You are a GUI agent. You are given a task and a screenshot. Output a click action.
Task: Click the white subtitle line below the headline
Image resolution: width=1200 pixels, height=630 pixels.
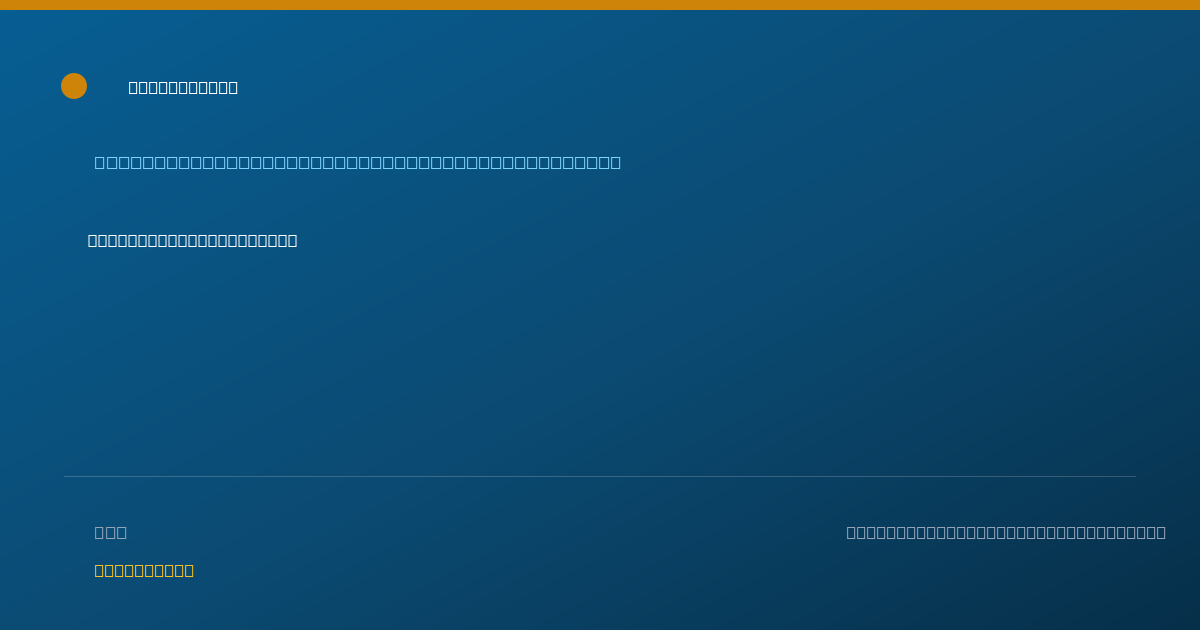click(x=192, y=240)
